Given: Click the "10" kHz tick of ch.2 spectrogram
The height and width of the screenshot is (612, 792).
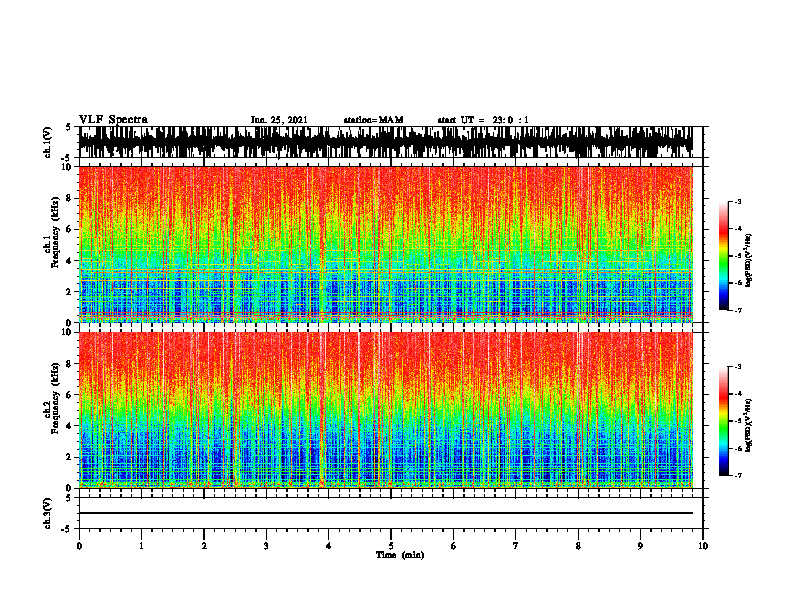Looking at the screenshot, I should (68, 332).
